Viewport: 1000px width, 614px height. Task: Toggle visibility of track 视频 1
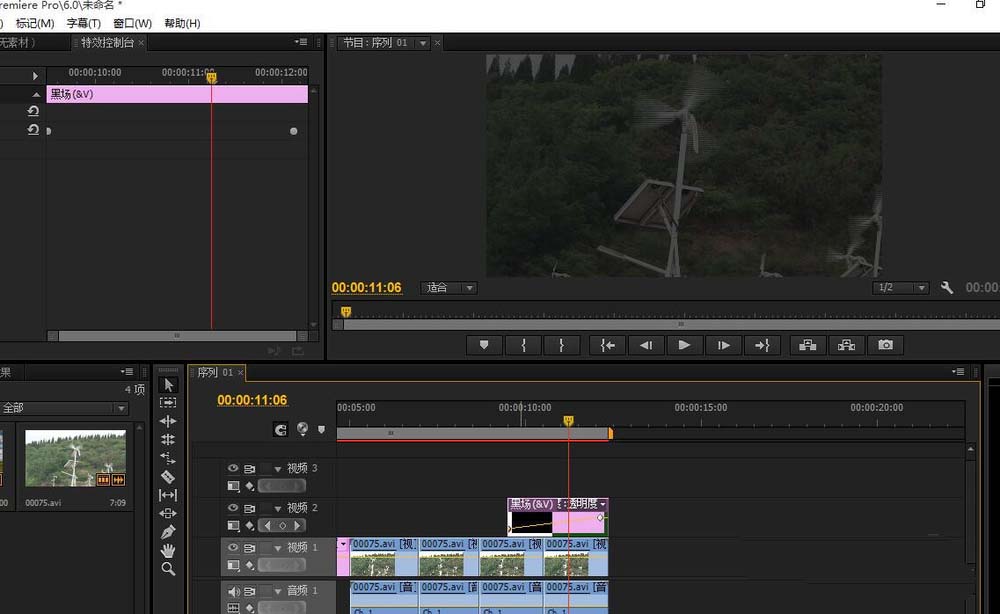point(232,548)
